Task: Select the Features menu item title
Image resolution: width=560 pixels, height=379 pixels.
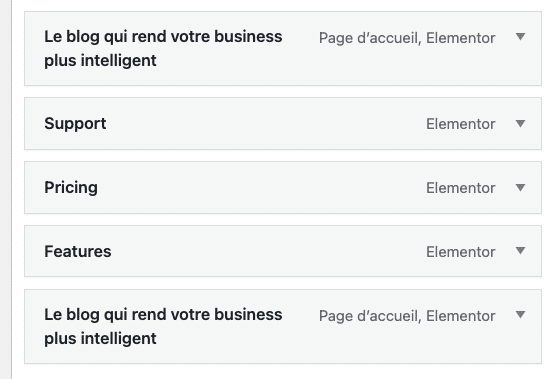Action: point(78,251)
